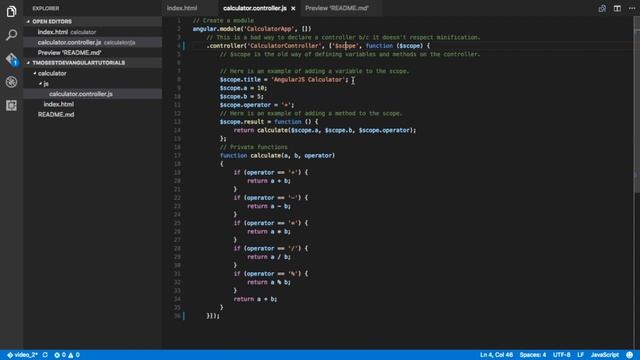
Task: Click the errors and warnings count in status bar
Action: [67, 355]
